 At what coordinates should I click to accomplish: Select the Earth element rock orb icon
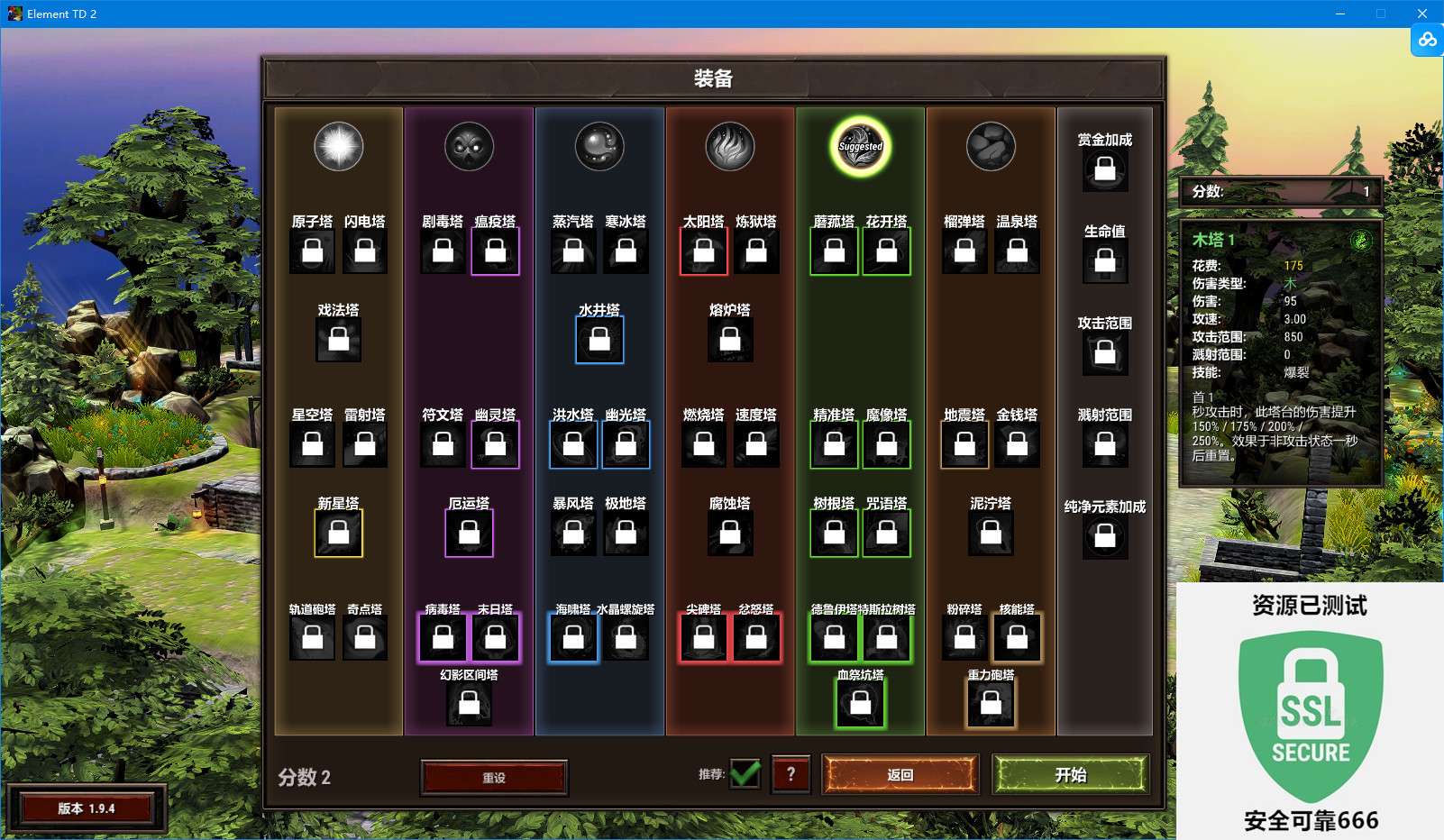click(x=991, y=146)
